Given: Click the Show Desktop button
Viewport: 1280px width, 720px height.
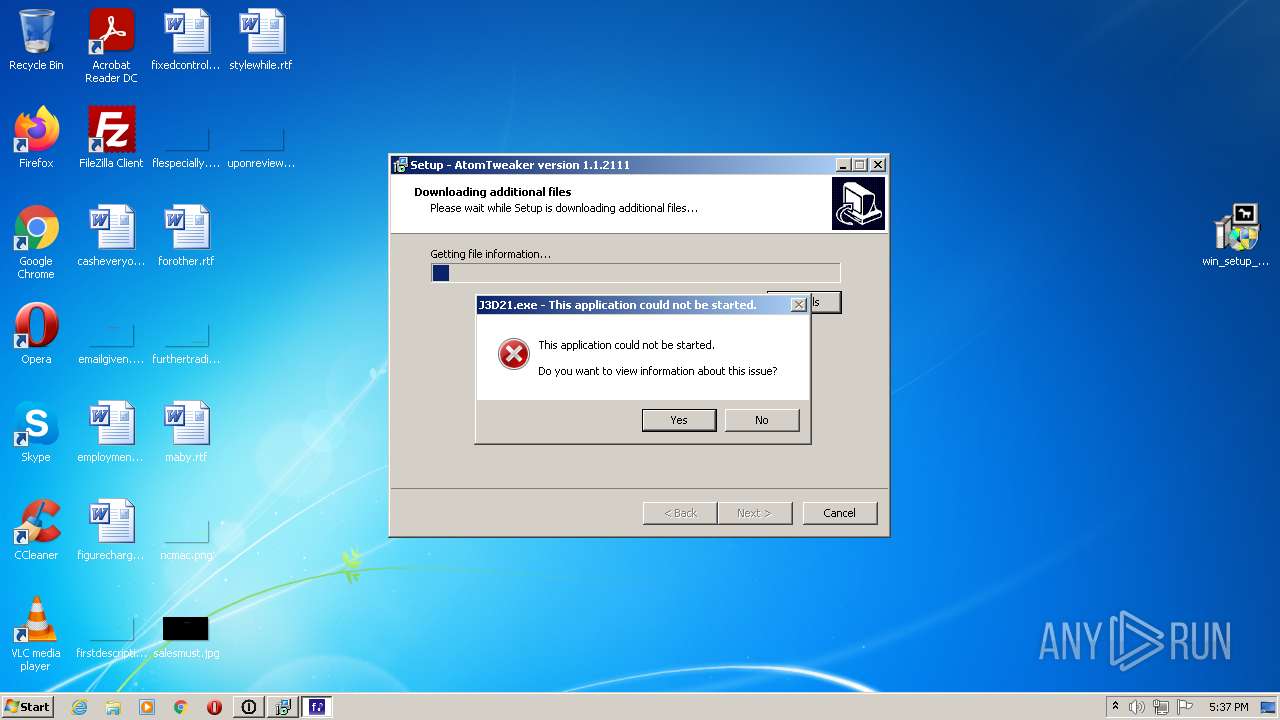Looking at the screenshot, I should [x=1269, y=707].
